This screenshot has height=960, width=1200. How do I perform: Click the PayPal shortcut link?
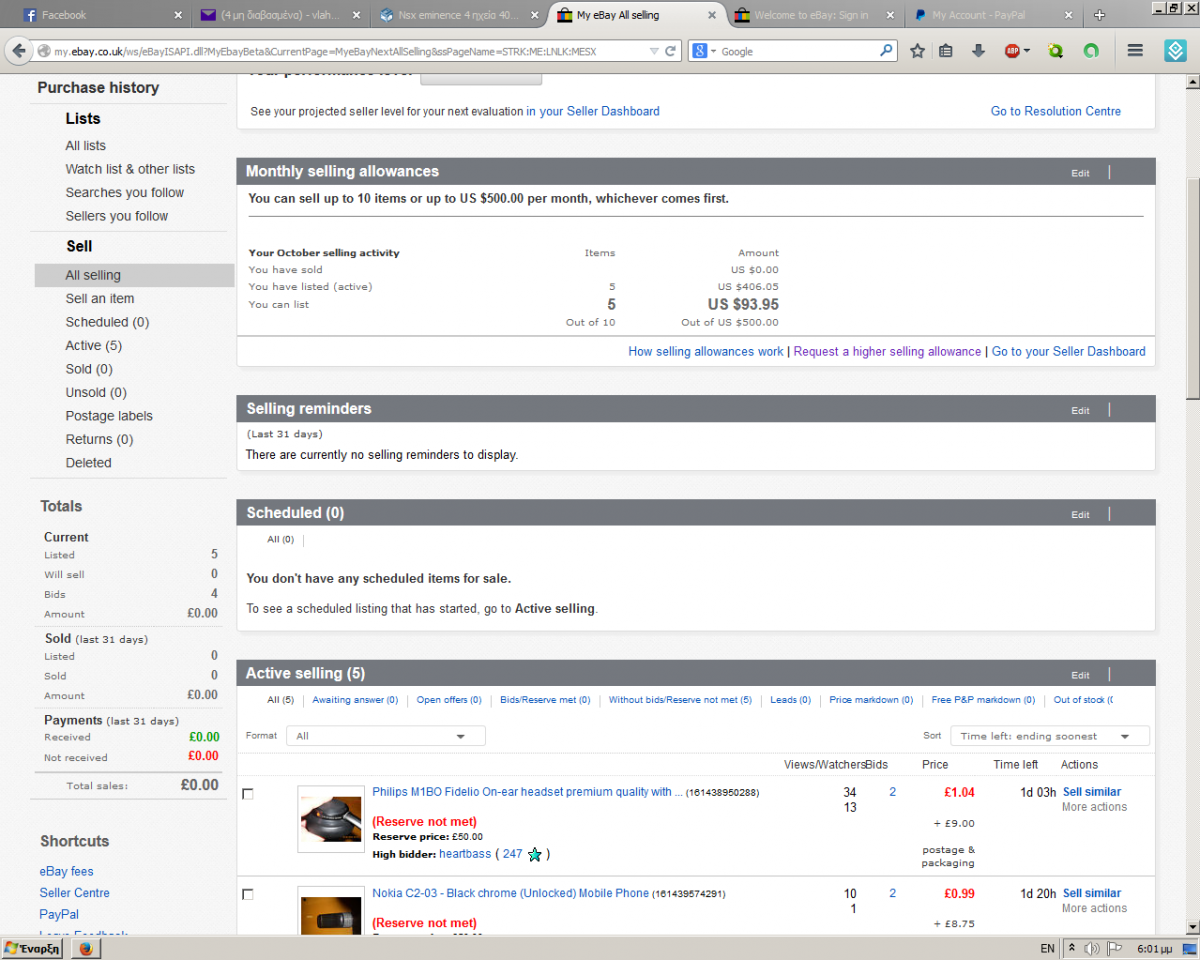click(59, 914)
